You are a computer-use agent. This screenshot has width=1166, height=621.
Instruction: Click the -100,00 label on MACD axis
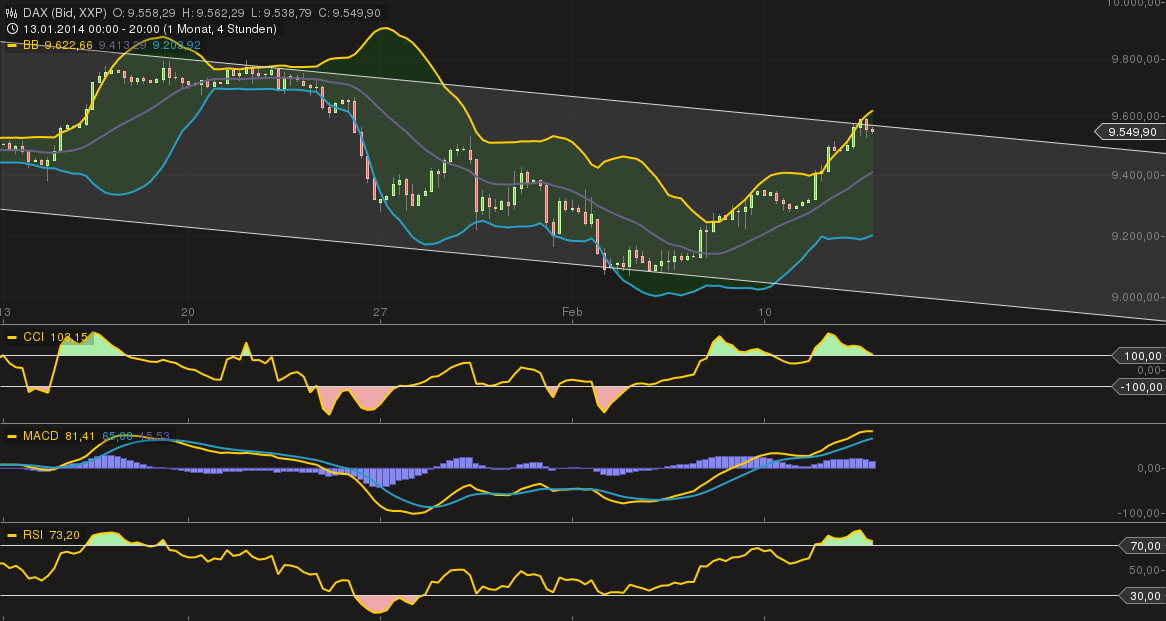(x=1139, y=513)
